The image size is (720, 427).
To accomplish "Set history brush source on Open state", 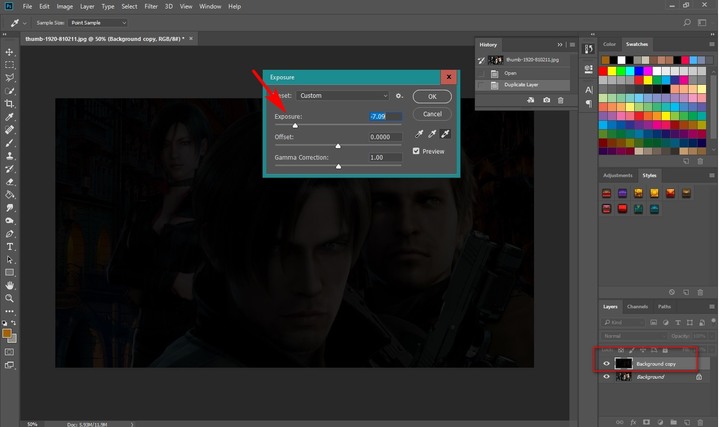I will click(481, 73).
